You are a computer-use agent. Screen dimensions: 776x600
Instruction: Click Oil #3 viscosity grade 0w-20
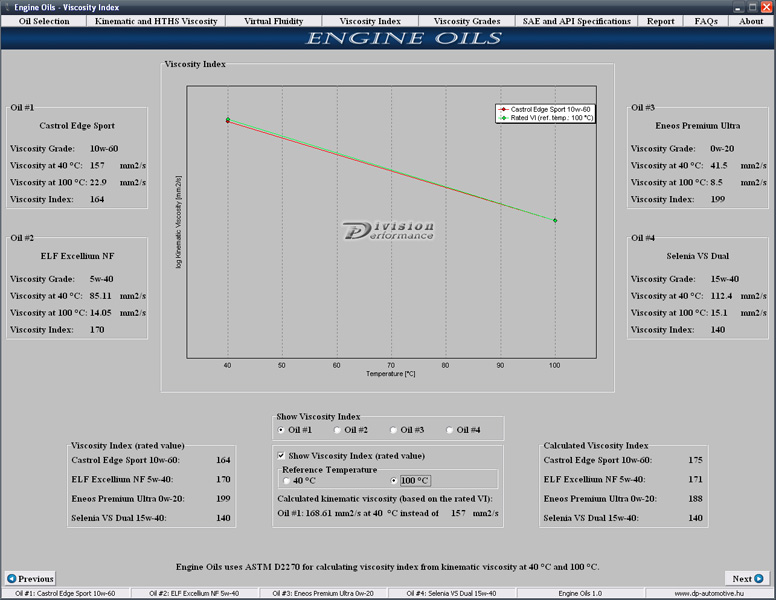722,149
